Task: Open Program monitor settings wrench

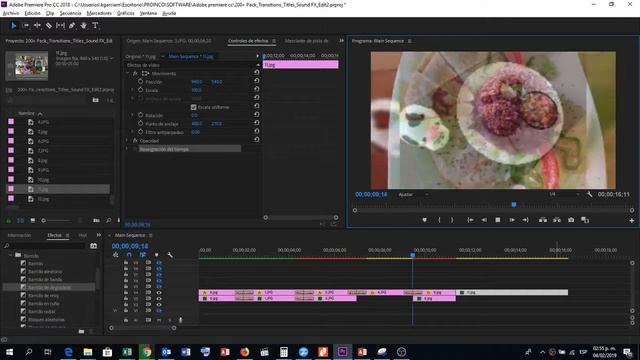Action: point(589,194)
